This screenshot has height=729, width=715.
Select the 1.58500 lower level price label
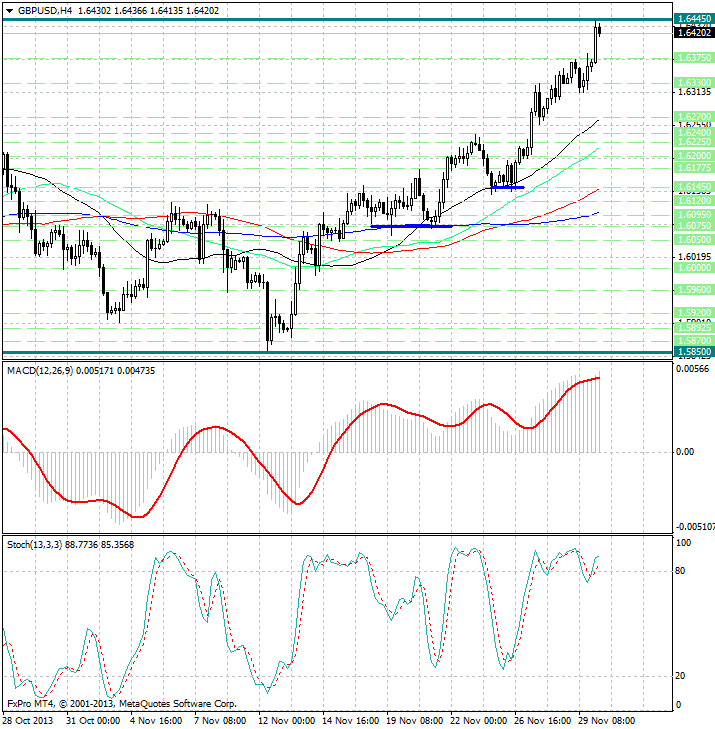click(694, 351)
